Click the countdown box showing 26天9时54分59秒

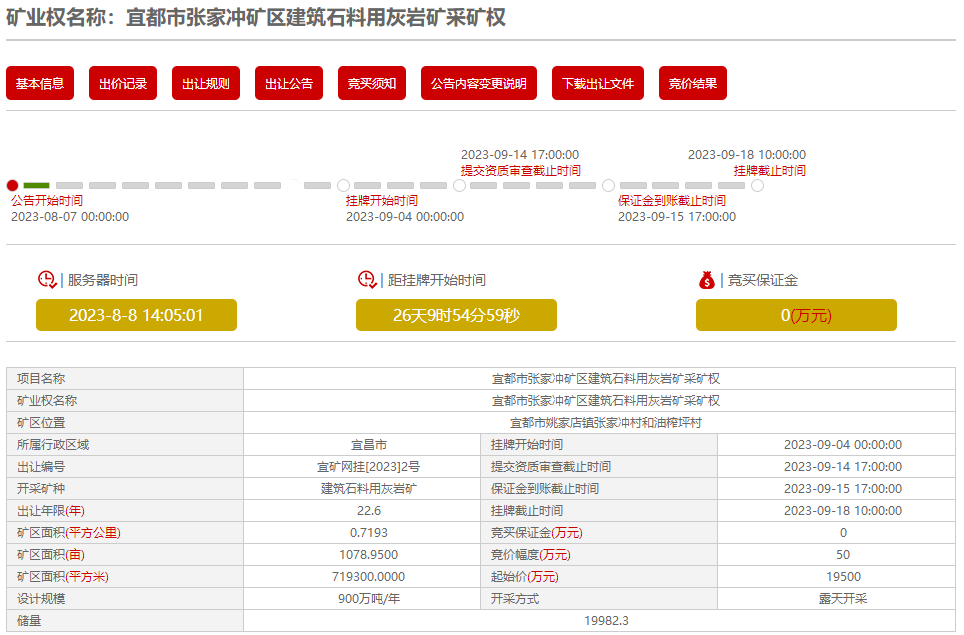point(456,315)
